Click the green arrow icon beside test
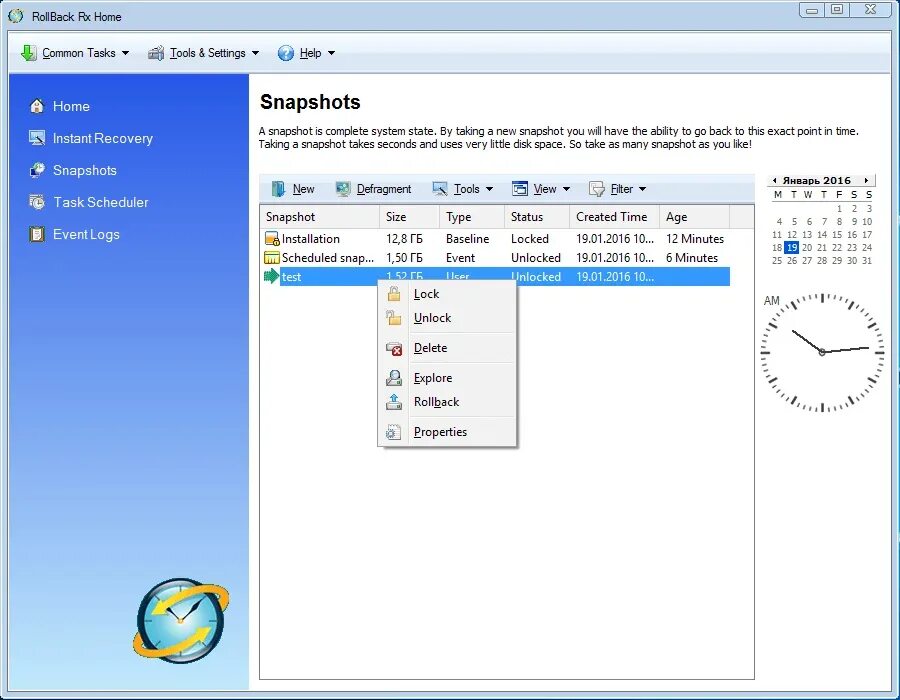The image size is (900, 700). [x=271, y=276]
